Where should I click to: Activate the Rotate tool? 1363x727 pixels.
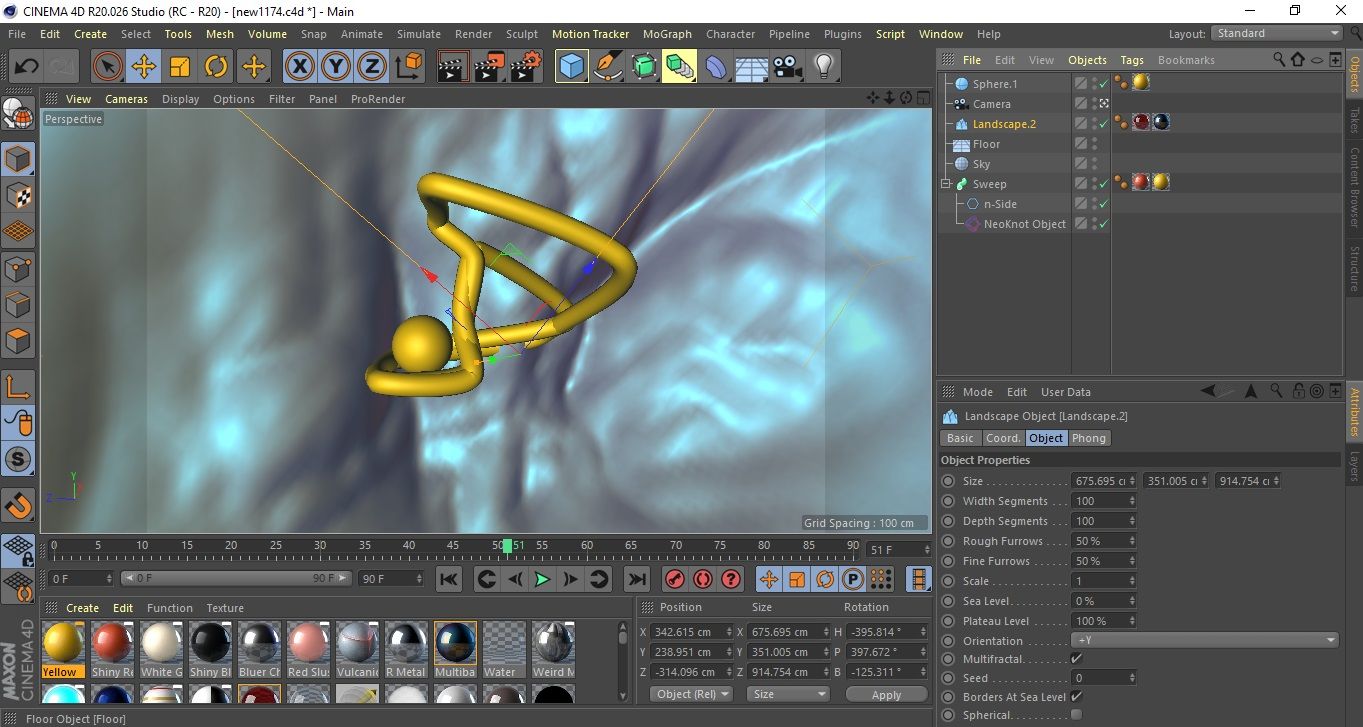pos(216,67)
